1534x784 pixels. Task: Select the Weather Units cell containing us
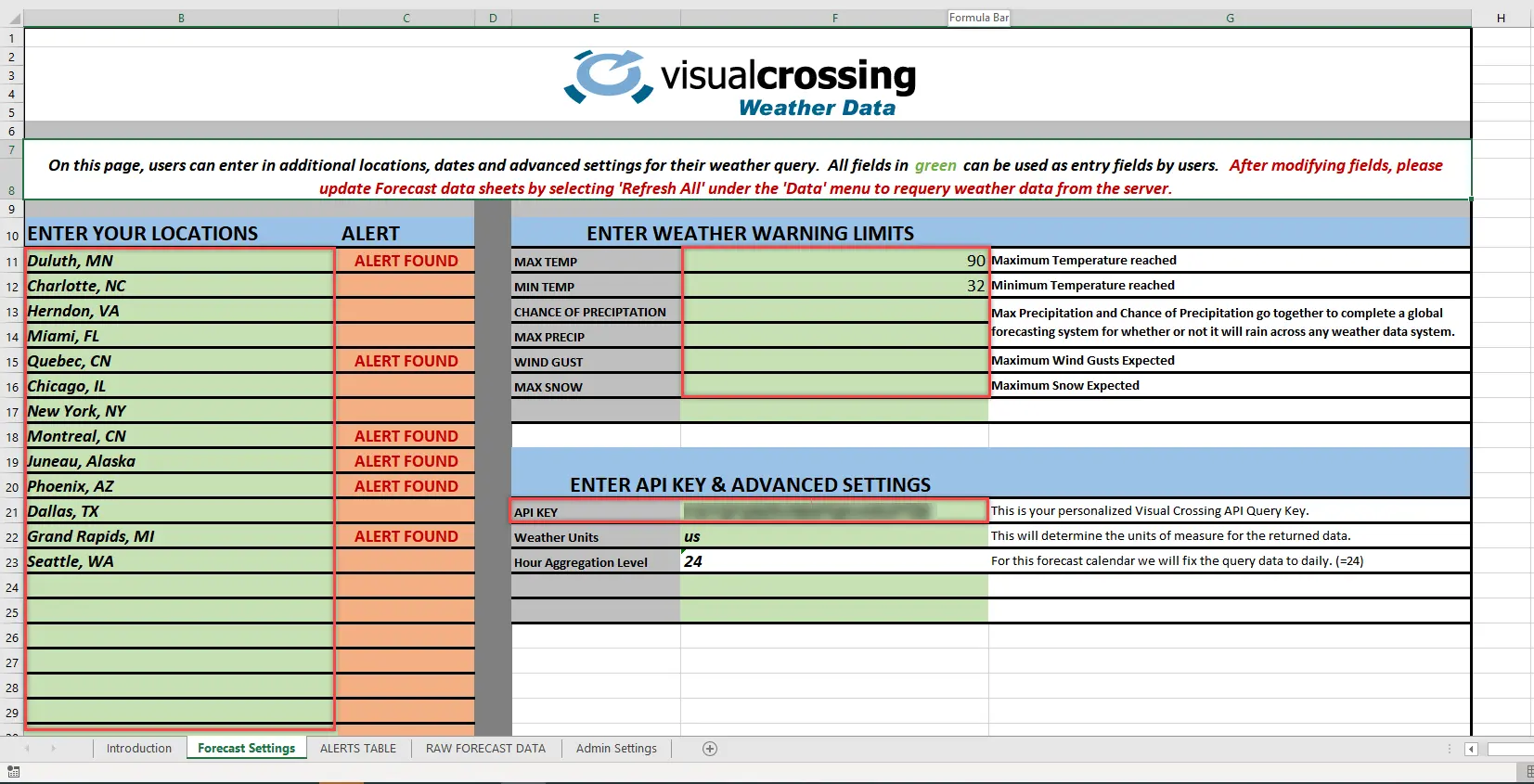(x=834, y=536)
